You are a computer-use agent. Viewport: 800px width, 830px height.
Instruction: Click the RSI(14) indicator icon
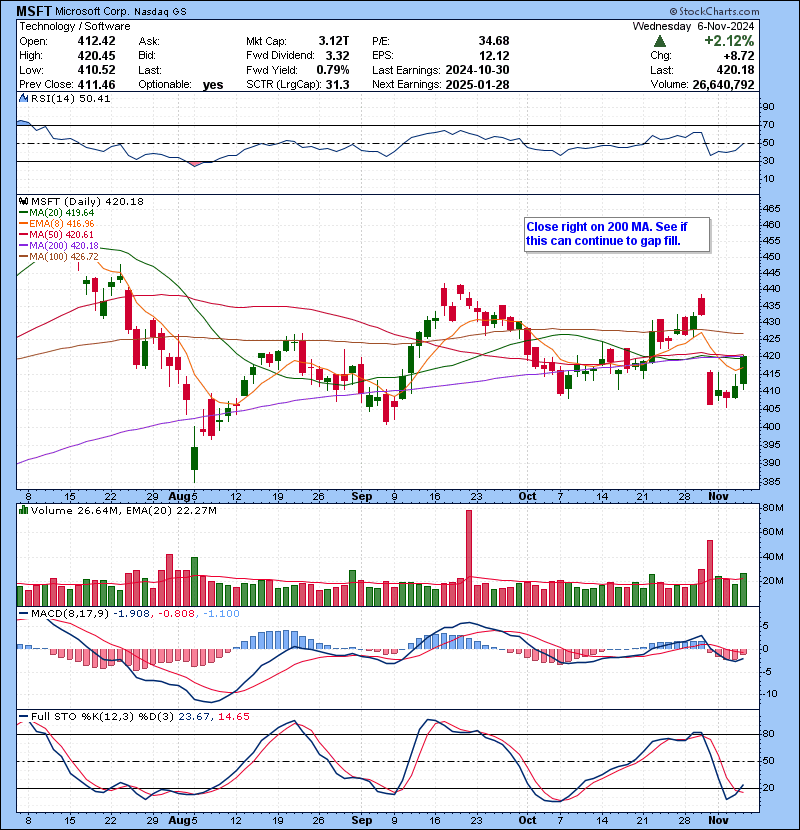23,98
